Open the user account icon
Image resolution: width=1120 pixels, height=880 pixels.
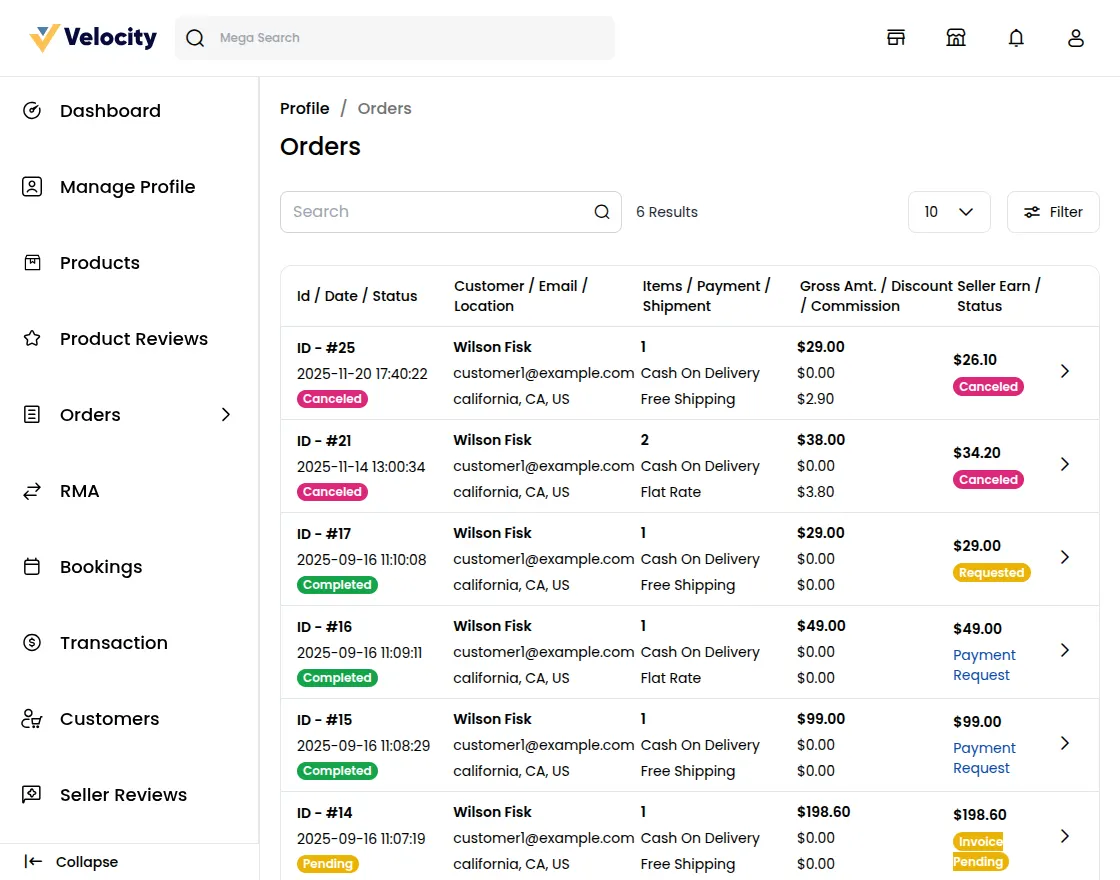pos(1076,38)
